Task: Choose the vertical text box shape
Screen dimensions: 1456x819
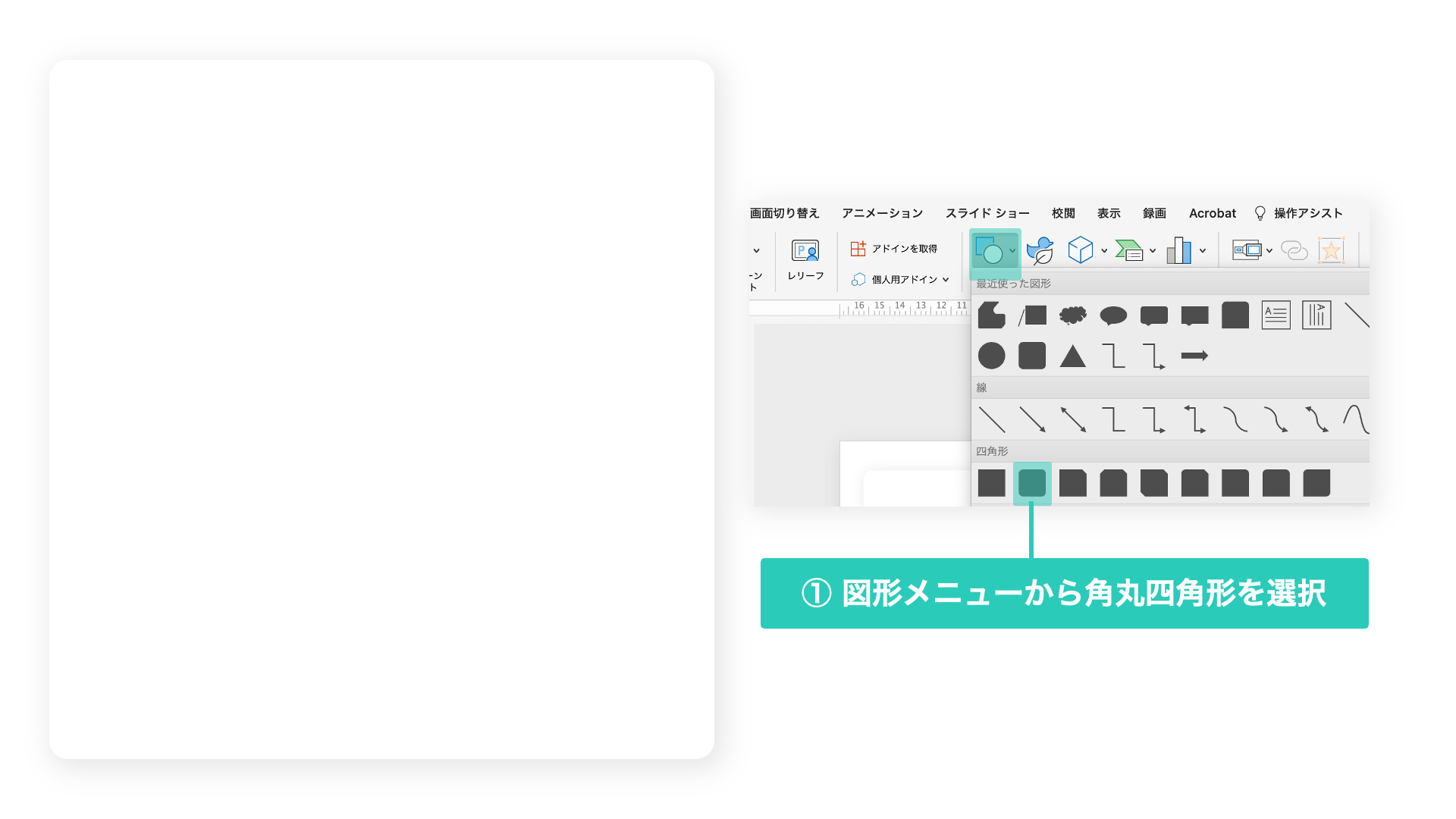Action: coord(1316,315)
